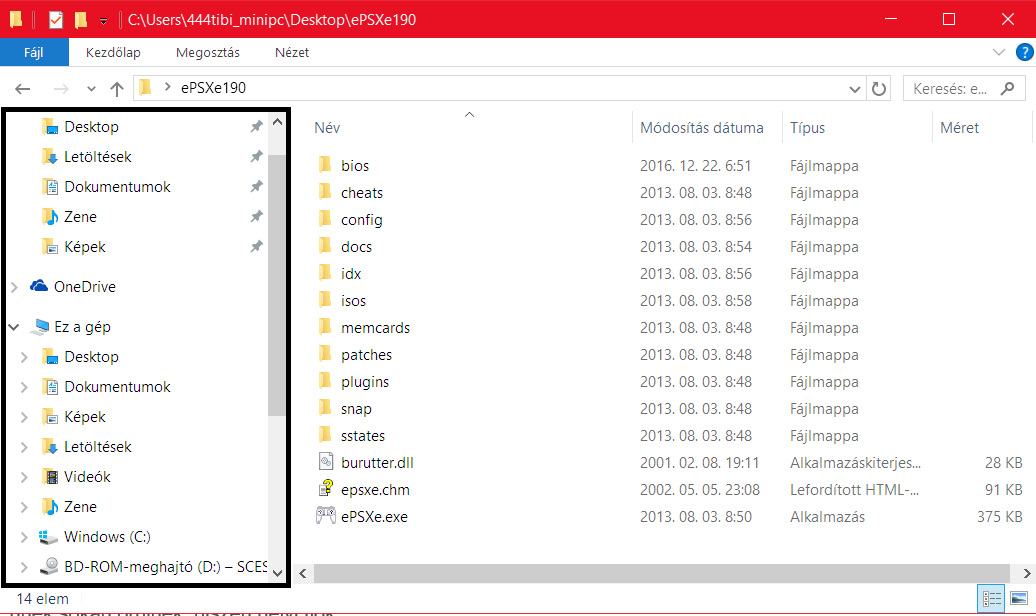Click the search magnifier icon
The image size is (1036, 616).
1008,87
